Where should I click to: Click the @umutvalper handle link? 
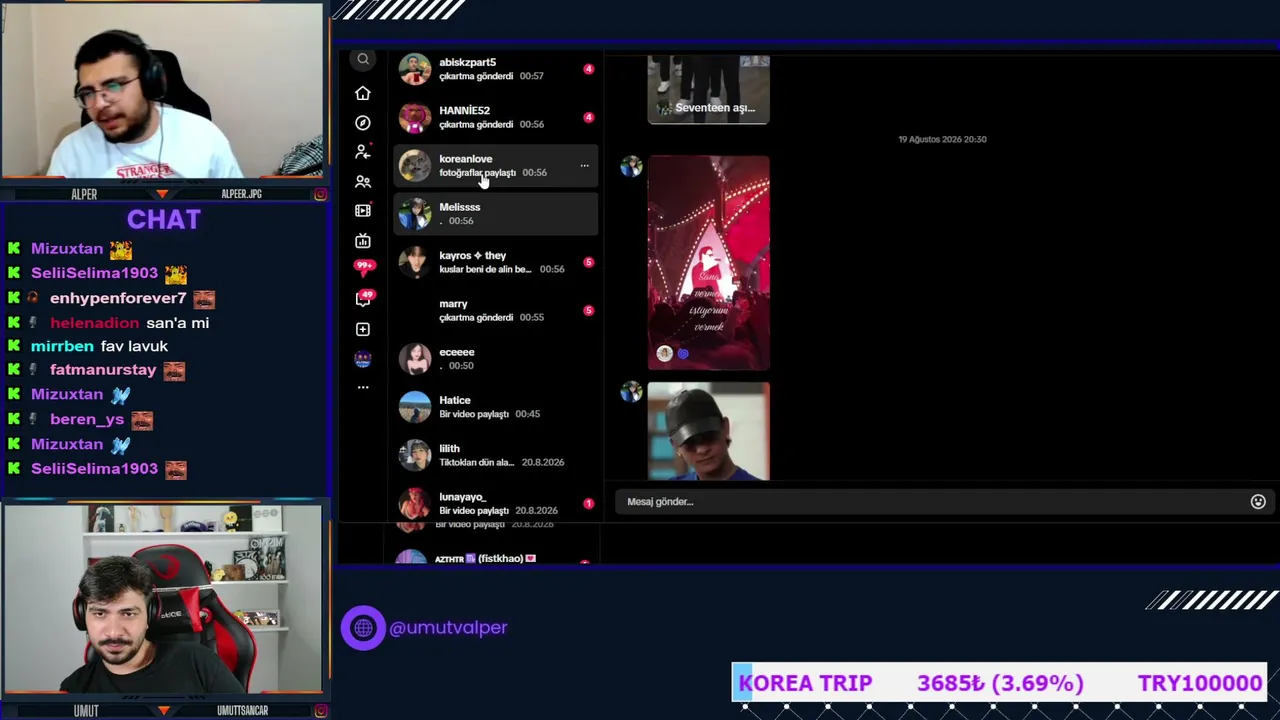click(x=448, y=628)
